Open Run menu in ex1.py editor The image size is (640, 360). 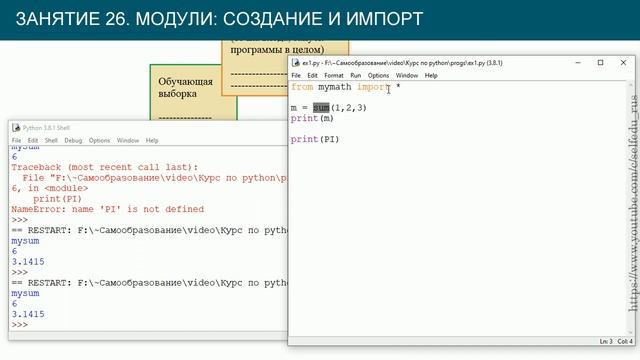click(356, 76)
